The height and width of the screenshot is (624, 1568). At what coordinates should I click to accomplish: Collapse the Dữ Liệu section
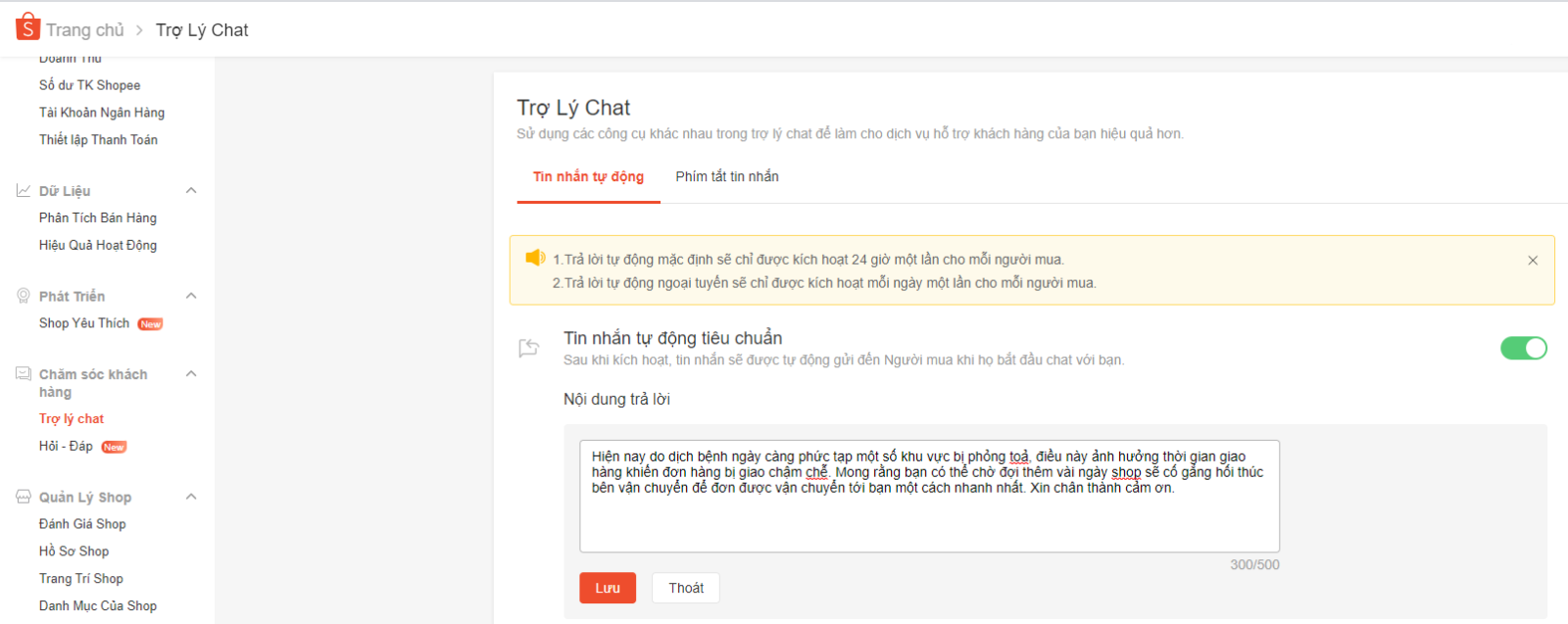(x=191, y=190)
